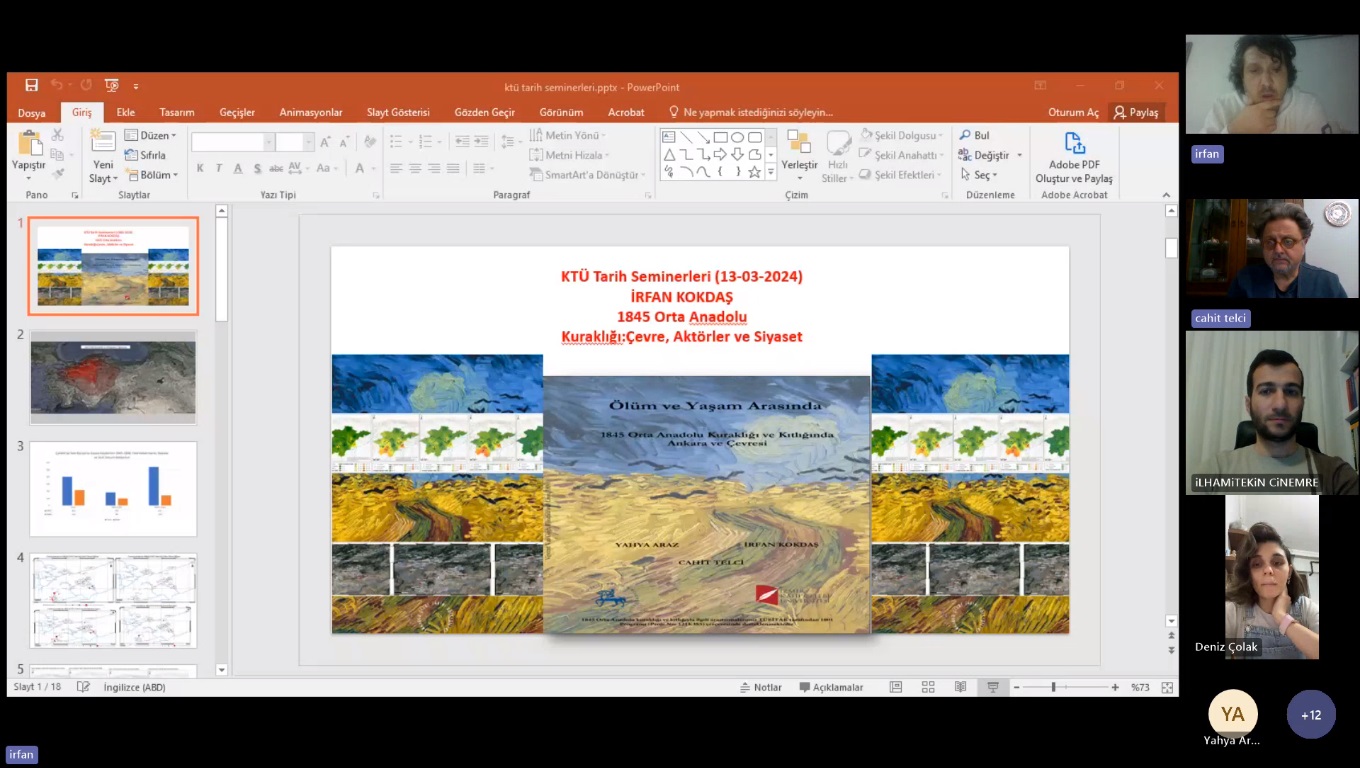Click the Yerleştir (Arrange) icon
Viewport: 1360px width, 768px height.
(x=799, y=144)
